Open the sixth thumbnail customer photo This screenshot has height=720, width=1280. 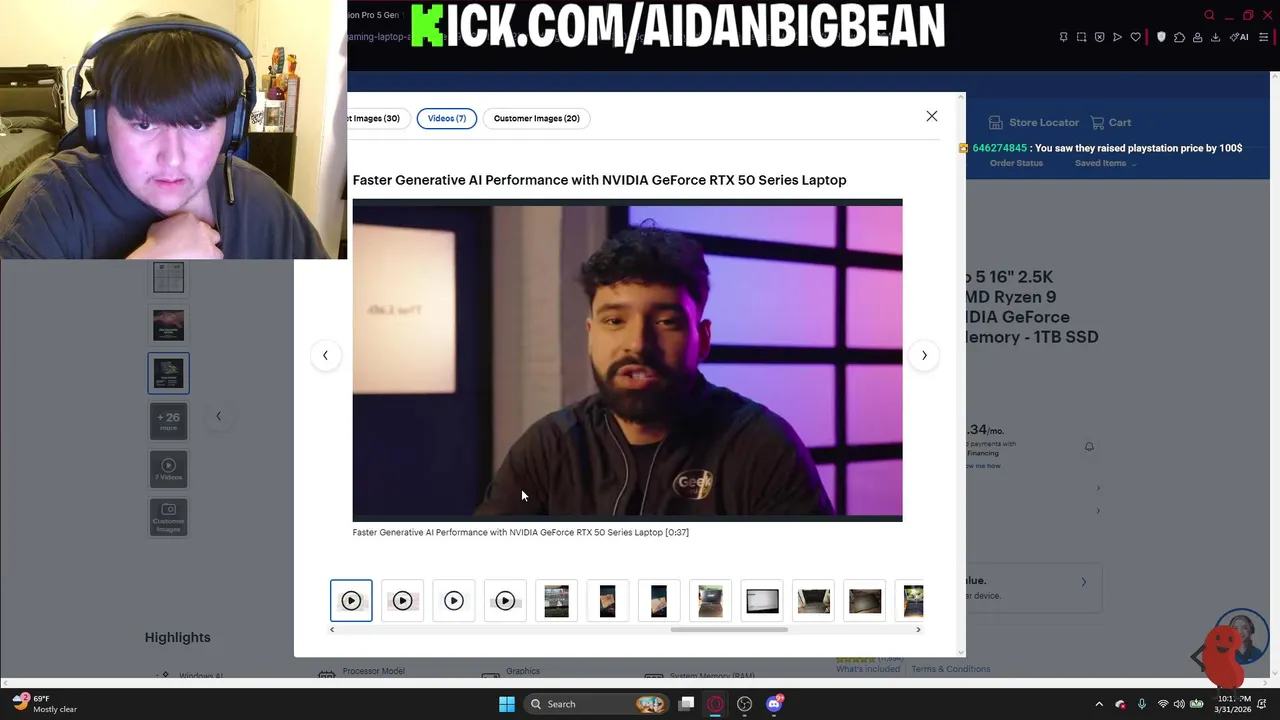point(607,601)
